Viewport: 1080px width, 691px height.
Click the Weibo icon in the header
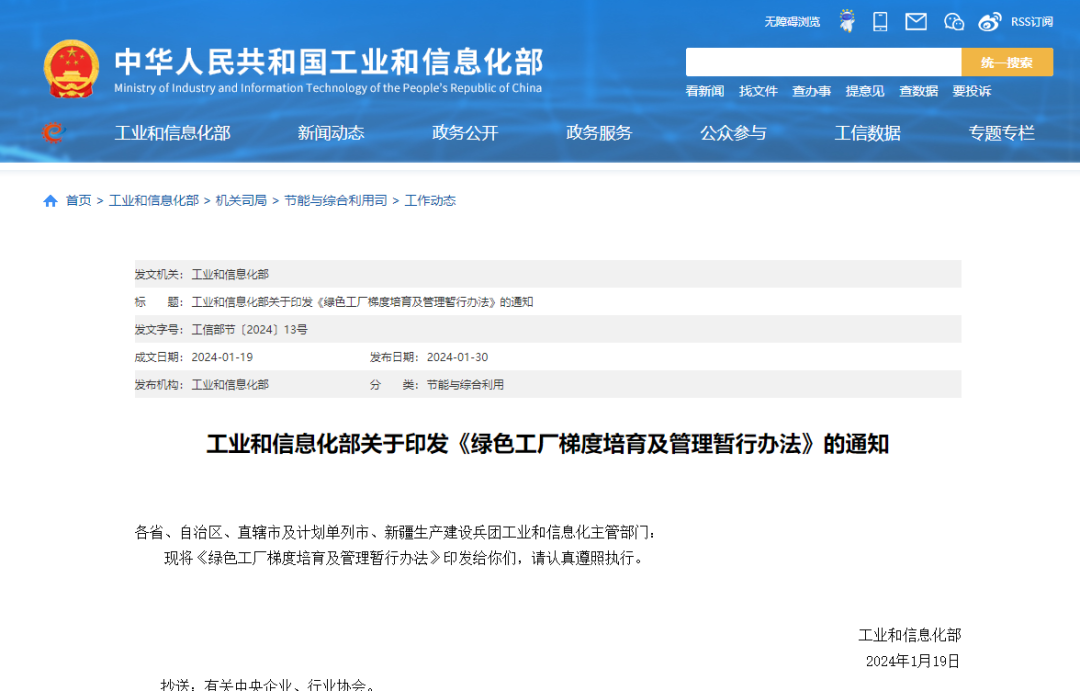990,20
